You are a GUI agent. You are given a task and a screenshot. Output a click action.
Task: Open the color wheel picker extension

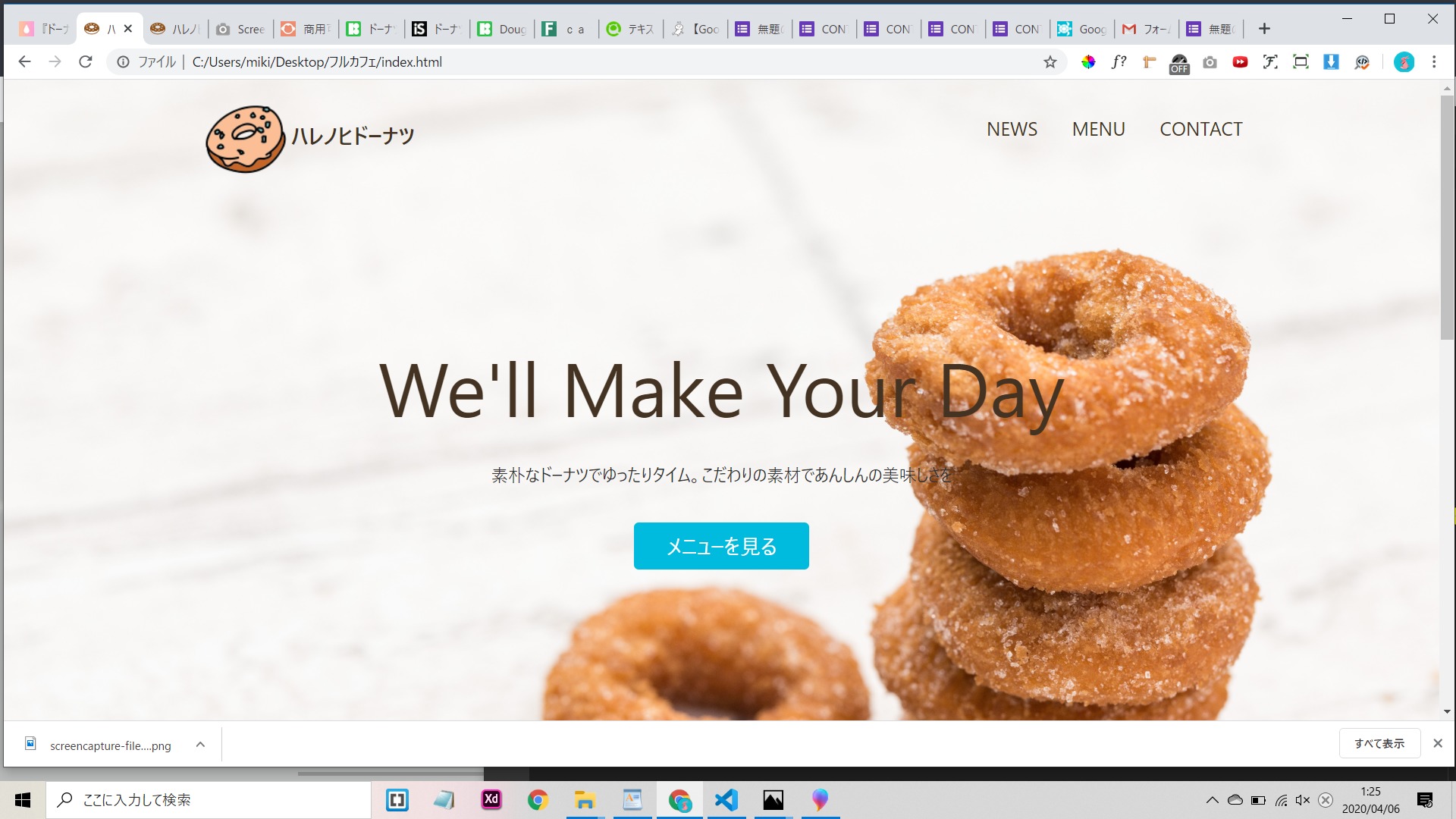pyautogui.click(x=1088, y=62)
